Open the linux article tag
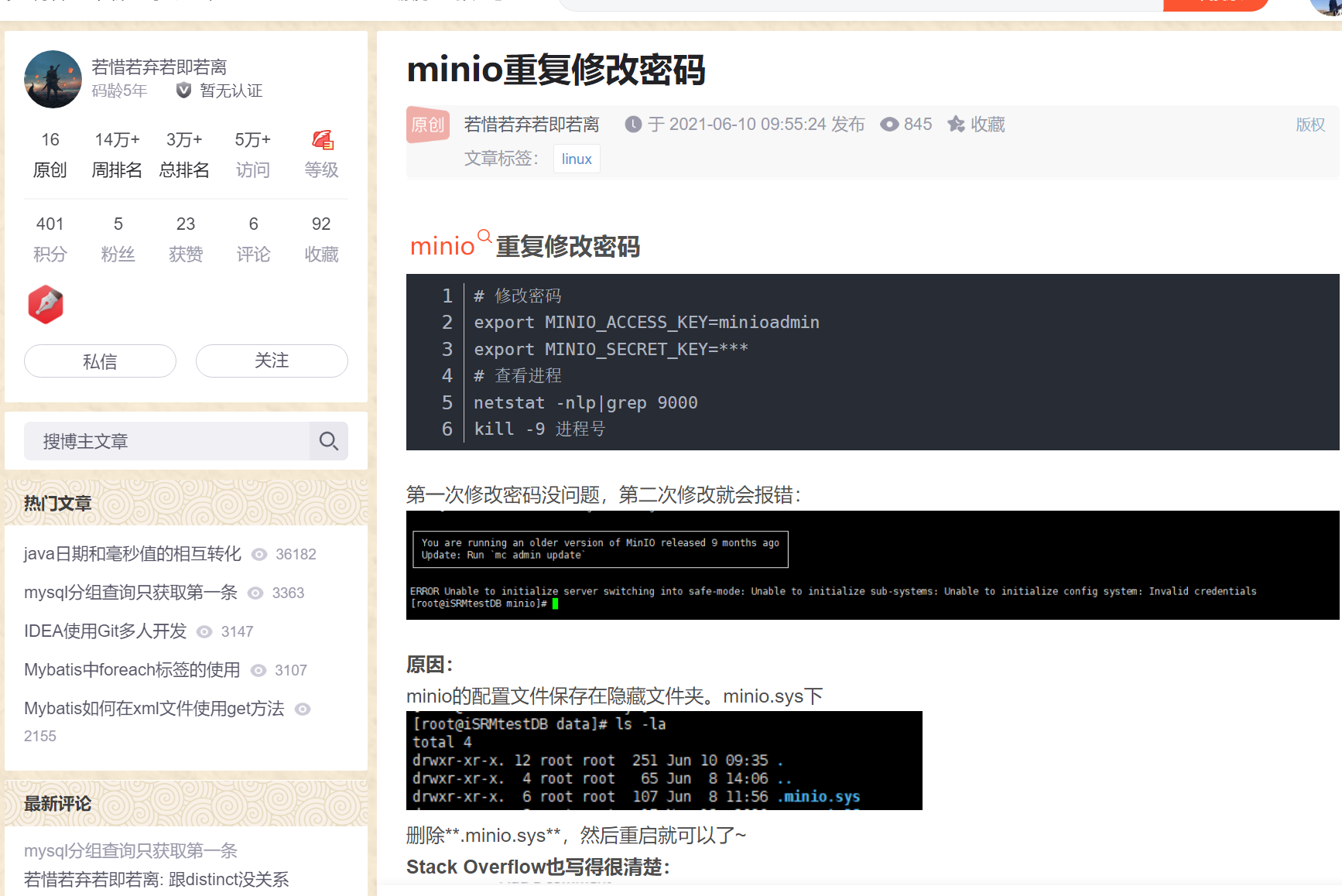The height and width of the screenshot is (896, 1342). 576,158
